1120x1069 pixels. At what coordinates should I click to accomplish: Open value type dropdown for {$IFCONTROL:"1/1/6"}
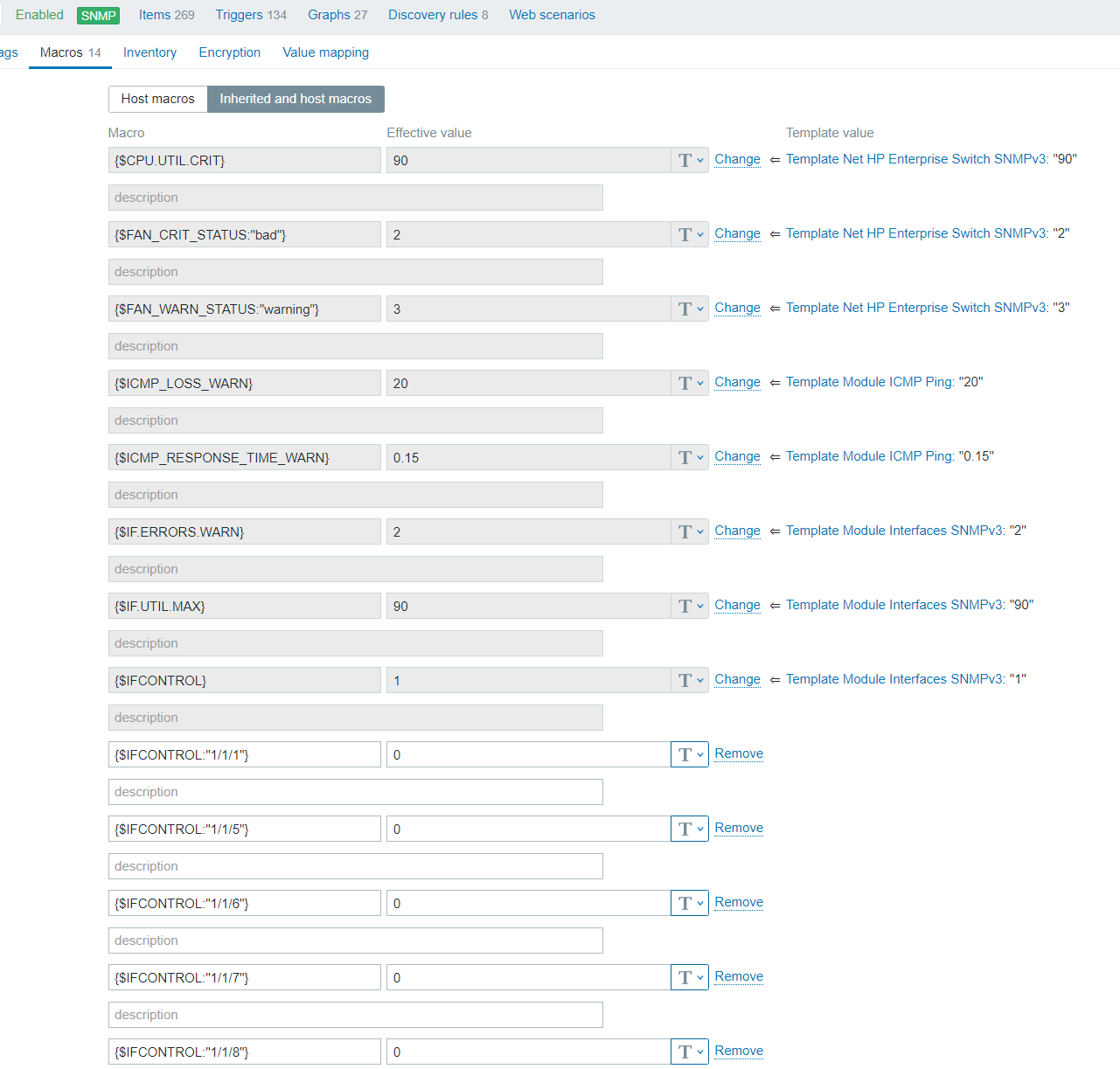(x=690, y=903)
